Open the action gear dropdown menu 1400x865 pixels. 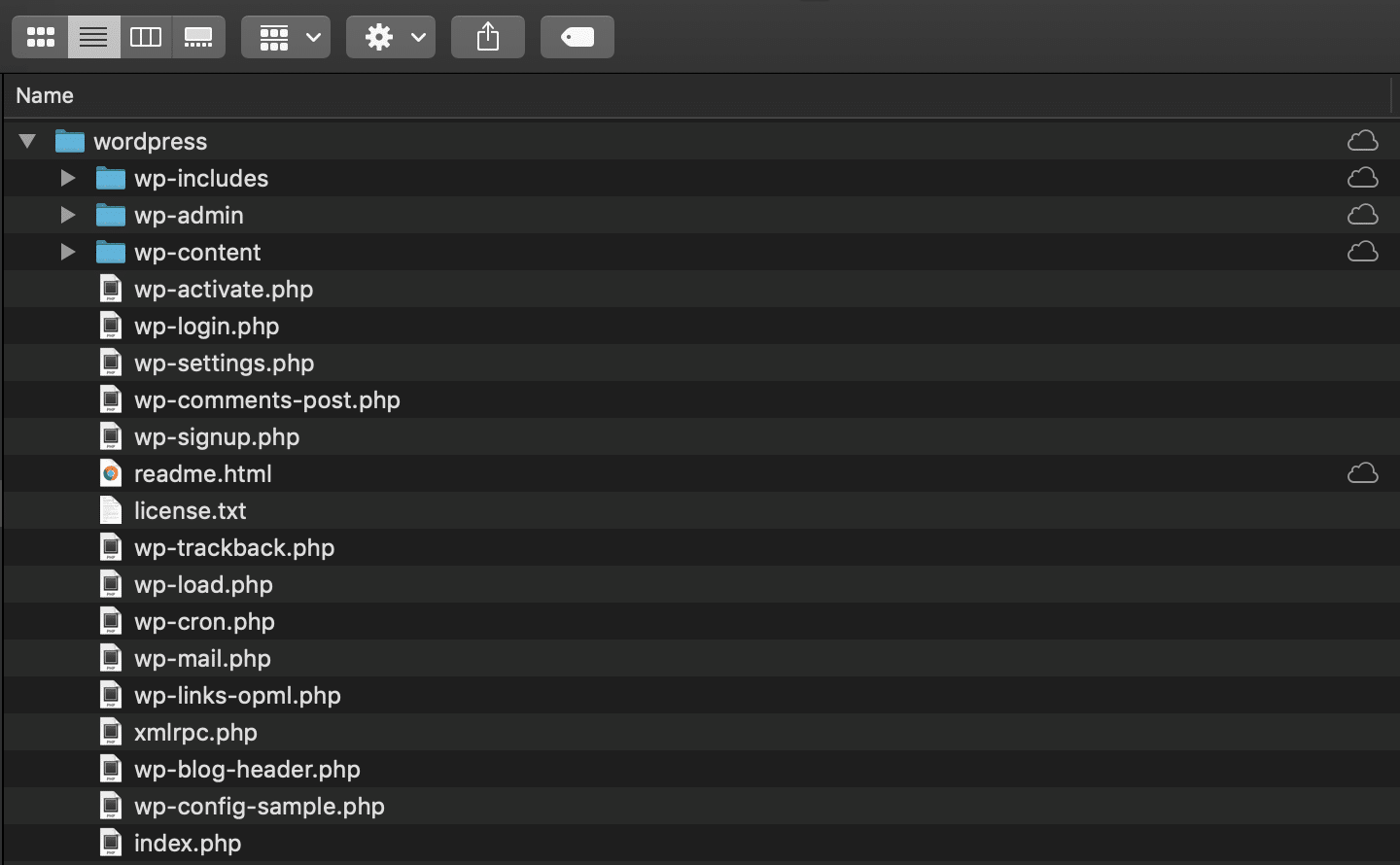[x=390, y=36]
